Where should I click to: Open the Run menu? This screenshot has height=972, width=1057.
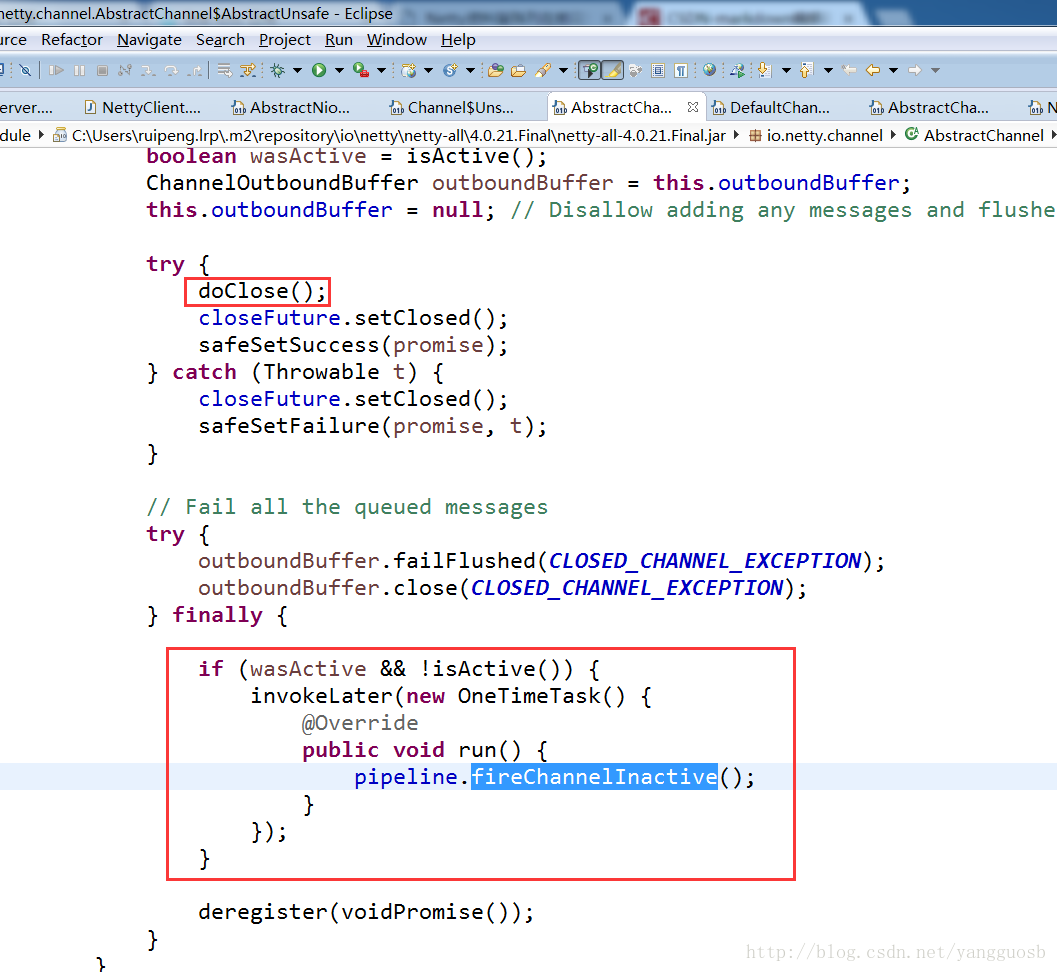338,40
